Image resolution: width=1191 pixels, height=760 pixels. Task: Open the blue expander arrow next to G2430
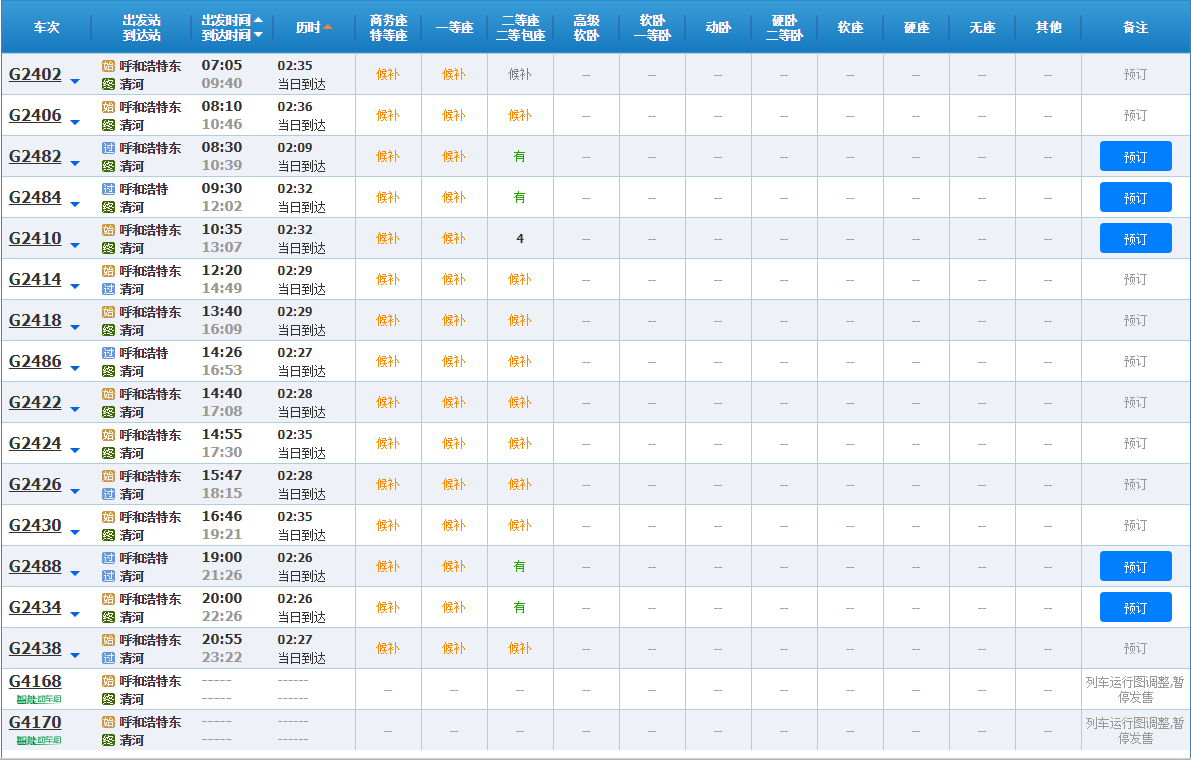75,532
